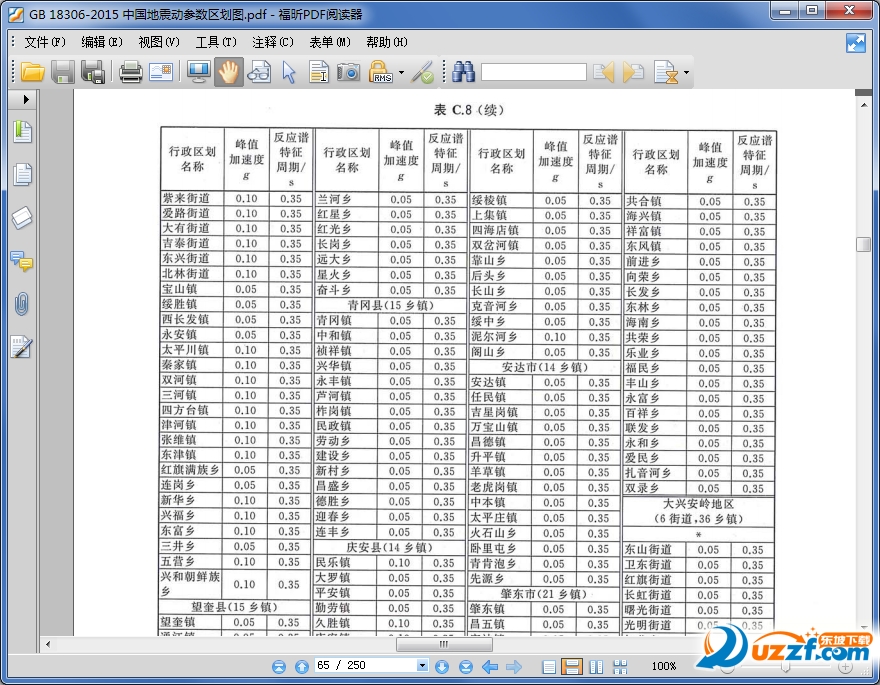Click the Snapshot camera tool
Viewport: 880px width, 685px height.
pos(348,72)
